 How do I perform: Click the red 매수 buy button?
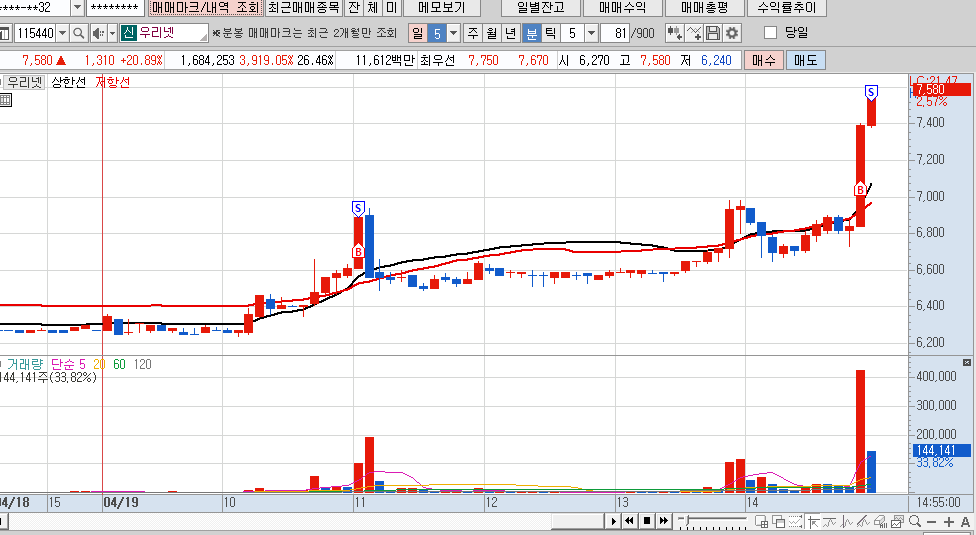(x=764, y=60)
